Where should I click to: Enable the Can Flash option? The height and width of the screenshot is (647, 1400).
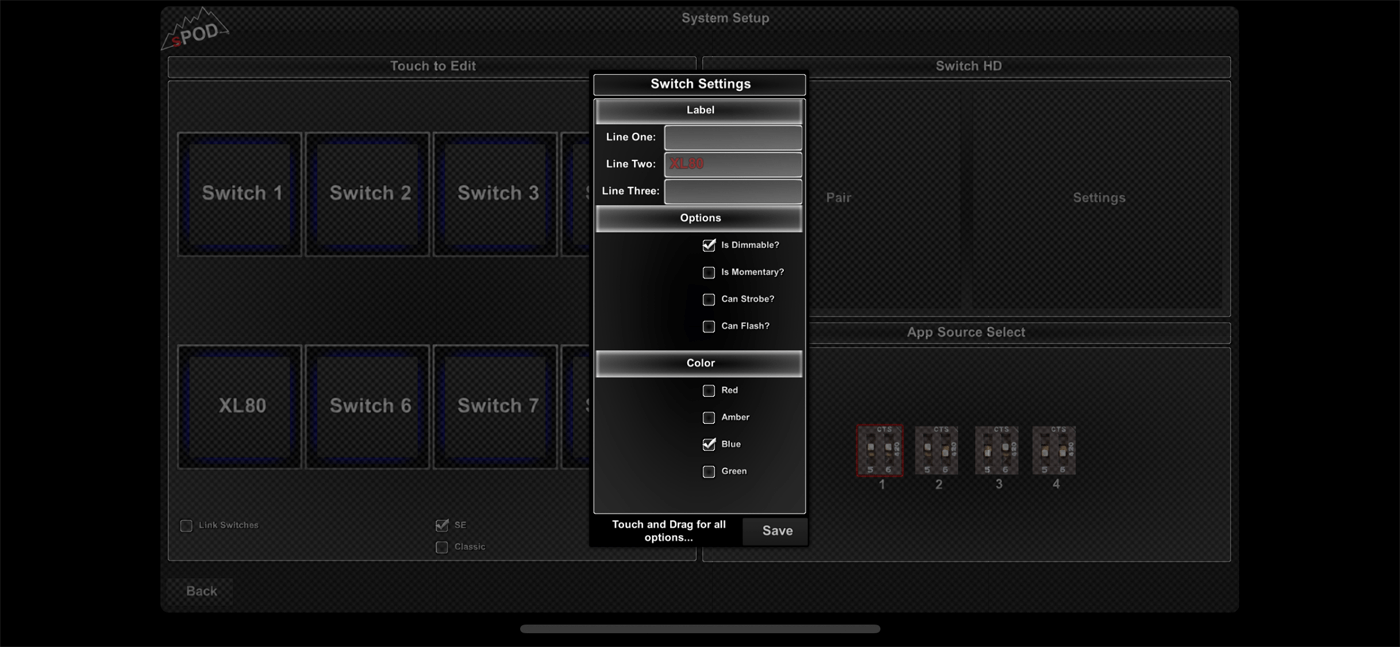click(x=709, y=325)
